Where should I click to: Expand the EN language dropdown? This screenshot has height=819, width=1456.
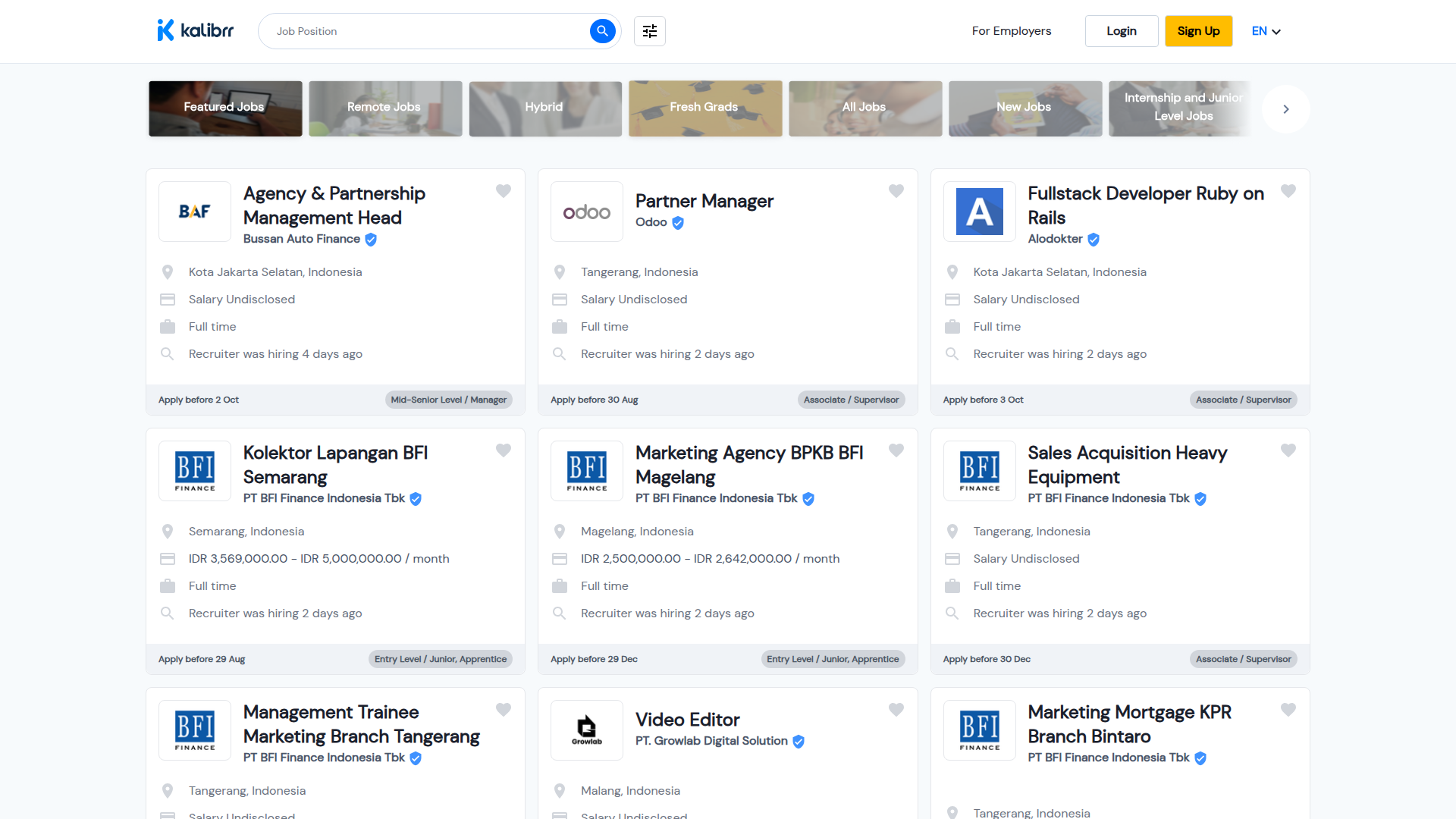1266,31
